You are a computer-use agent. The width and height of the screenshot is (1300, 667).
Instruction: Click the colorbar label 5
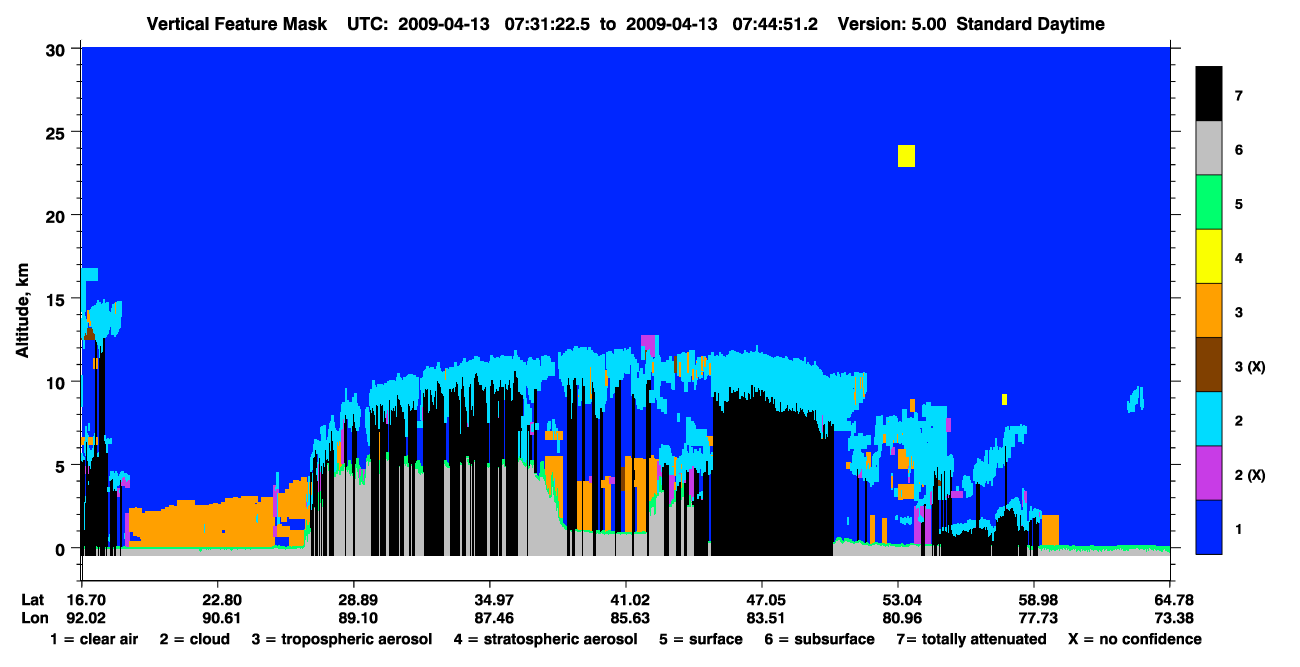[x=1239, y=204]
